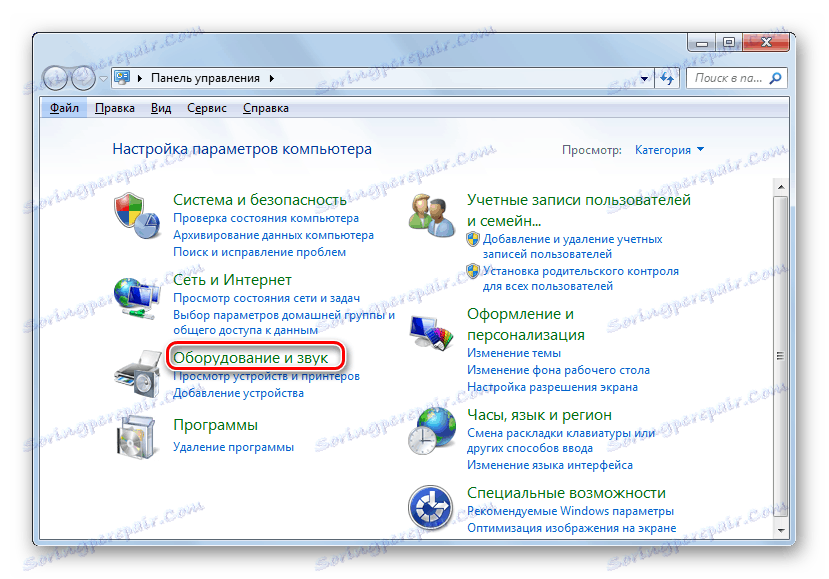
Task: Click 'Изменение темы' link
Action: [x=514, y=353]
